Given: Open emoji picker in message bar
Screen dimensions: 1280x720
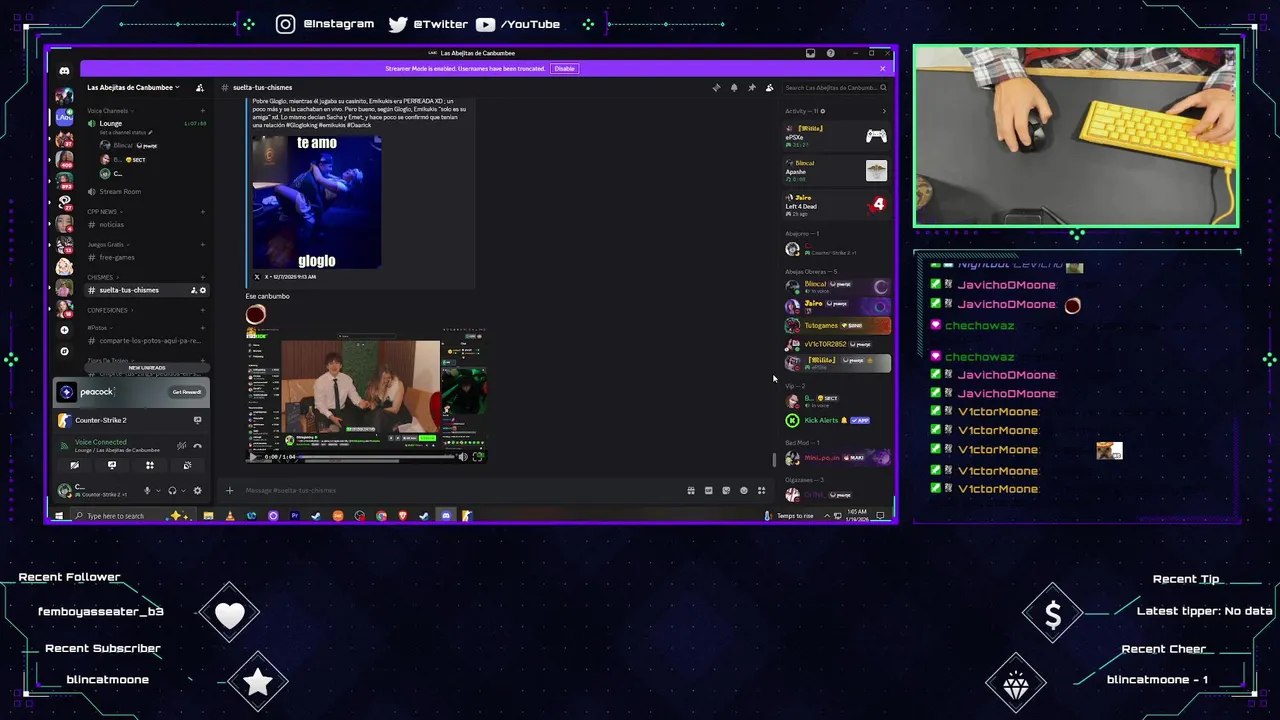Looking at the screenshot, I should pos(743,490).
